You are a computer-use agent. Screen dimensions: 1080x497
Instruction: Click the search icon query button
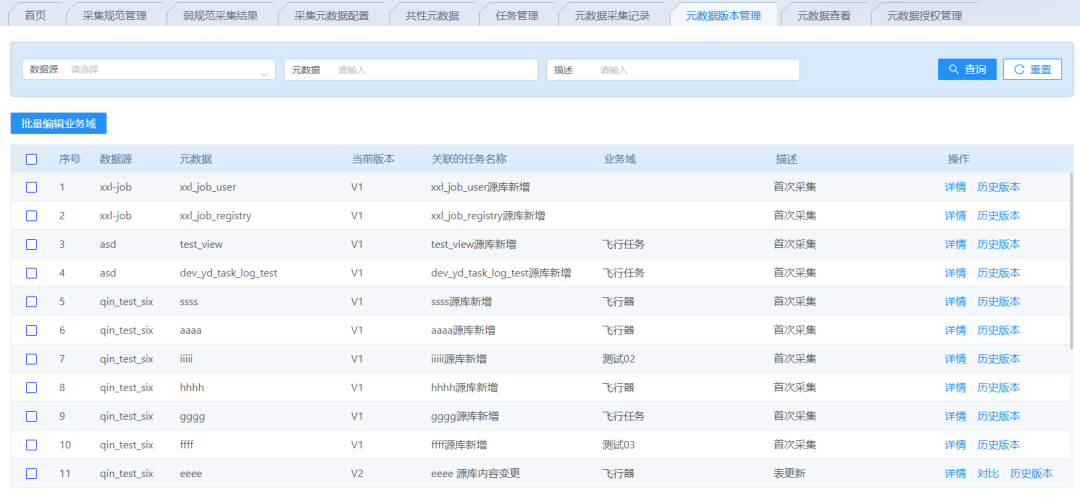coord(966,69)
